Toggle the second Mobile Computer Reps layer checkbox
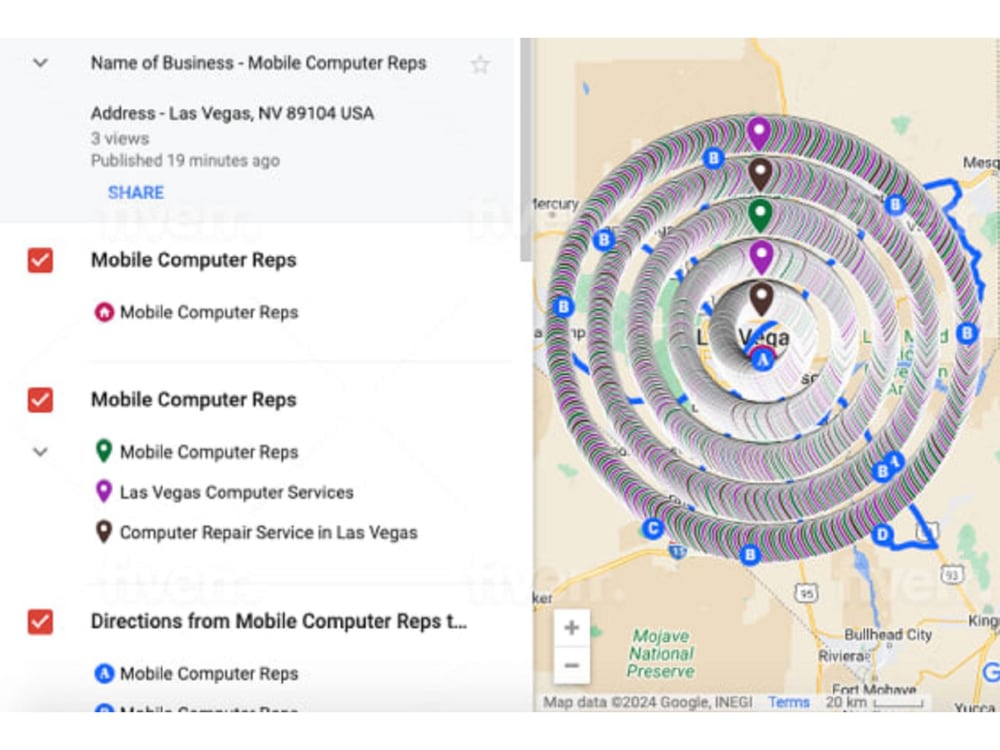 click(x=40, y=400)
